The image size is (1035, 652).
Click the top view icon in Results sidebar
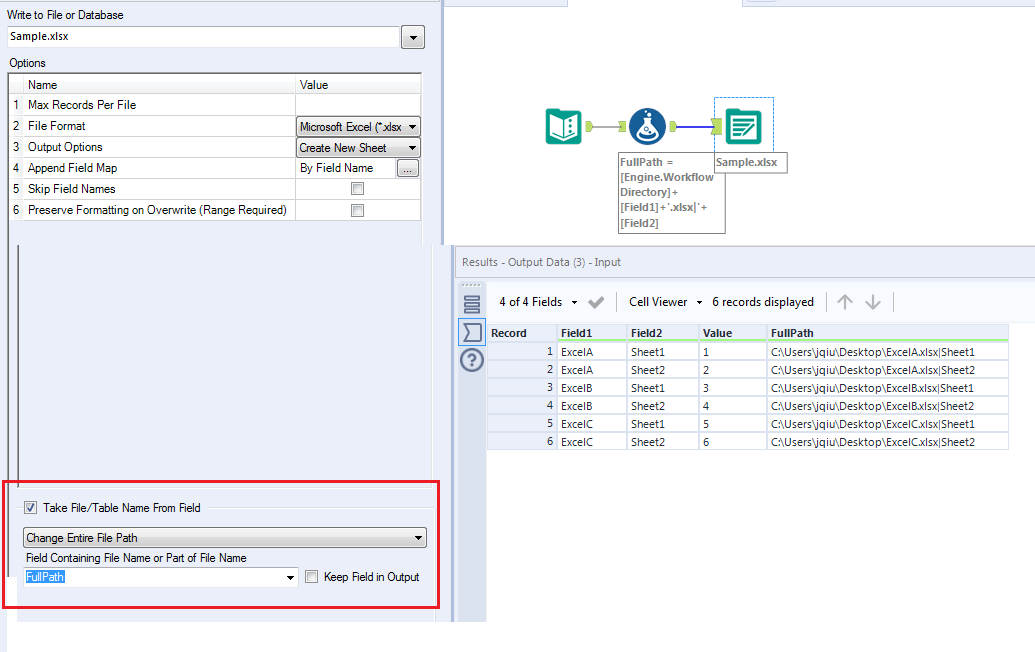click(x=471, y=306)
